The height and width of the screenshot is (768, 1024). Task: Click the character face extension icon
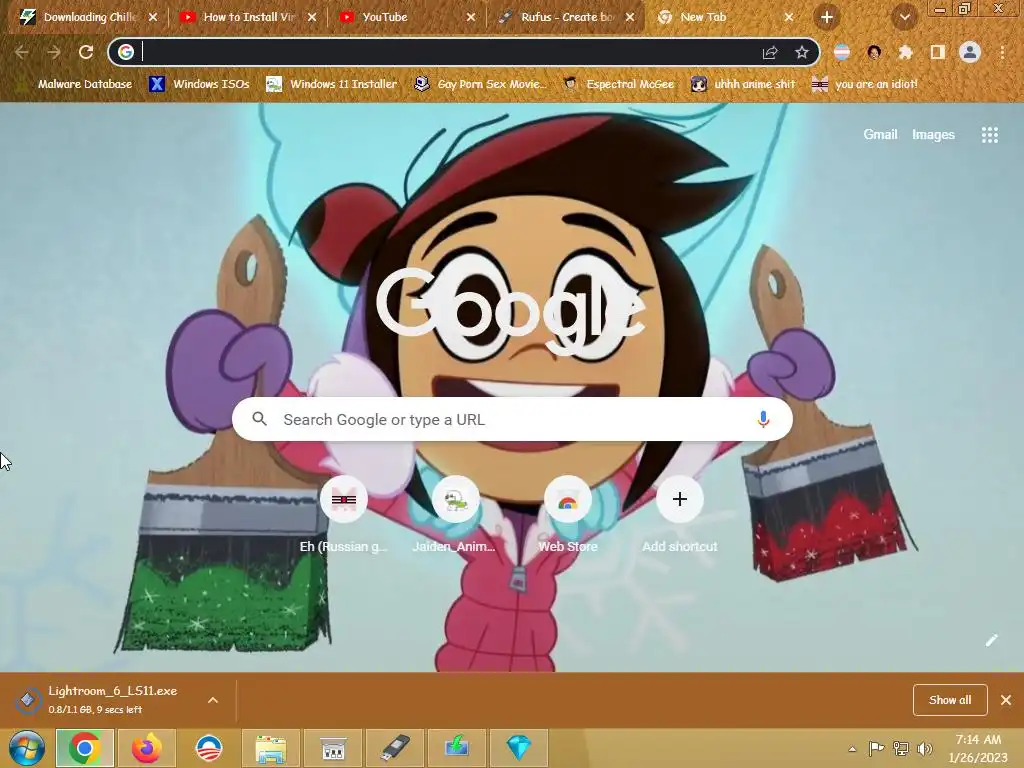874,52
